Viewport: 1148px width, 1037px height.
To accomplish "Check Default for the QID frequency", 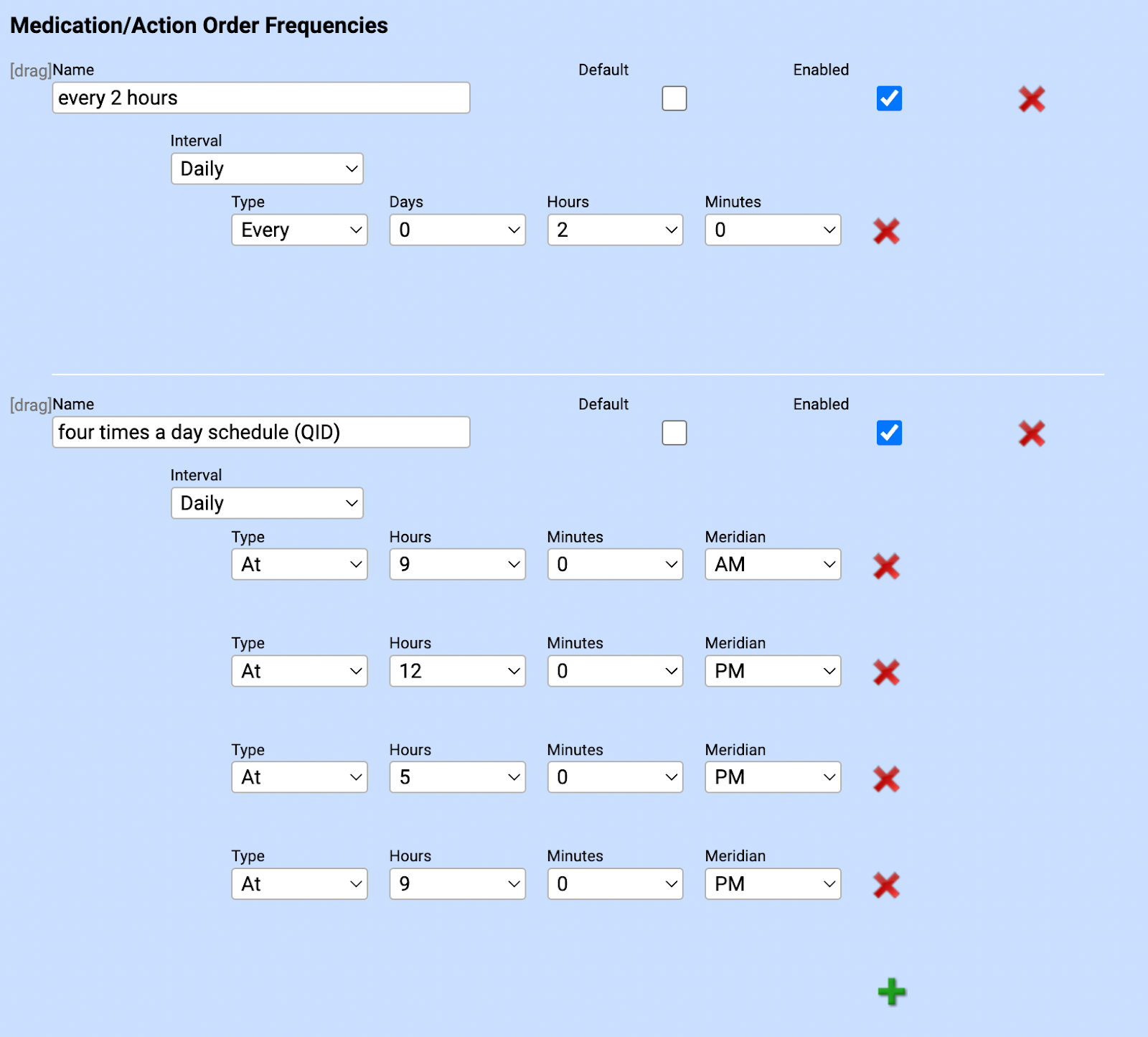I will point(674,433).
